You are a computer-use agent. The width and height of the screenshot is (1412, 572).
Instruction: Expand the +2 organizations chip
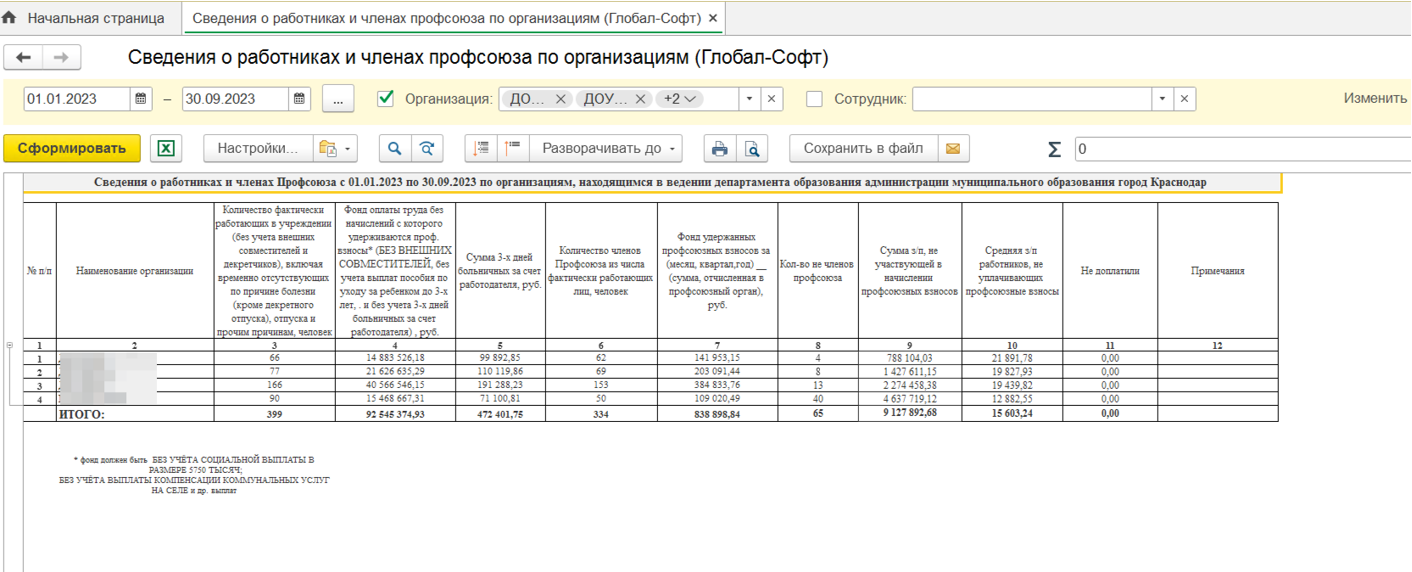(x=683, y=99)
